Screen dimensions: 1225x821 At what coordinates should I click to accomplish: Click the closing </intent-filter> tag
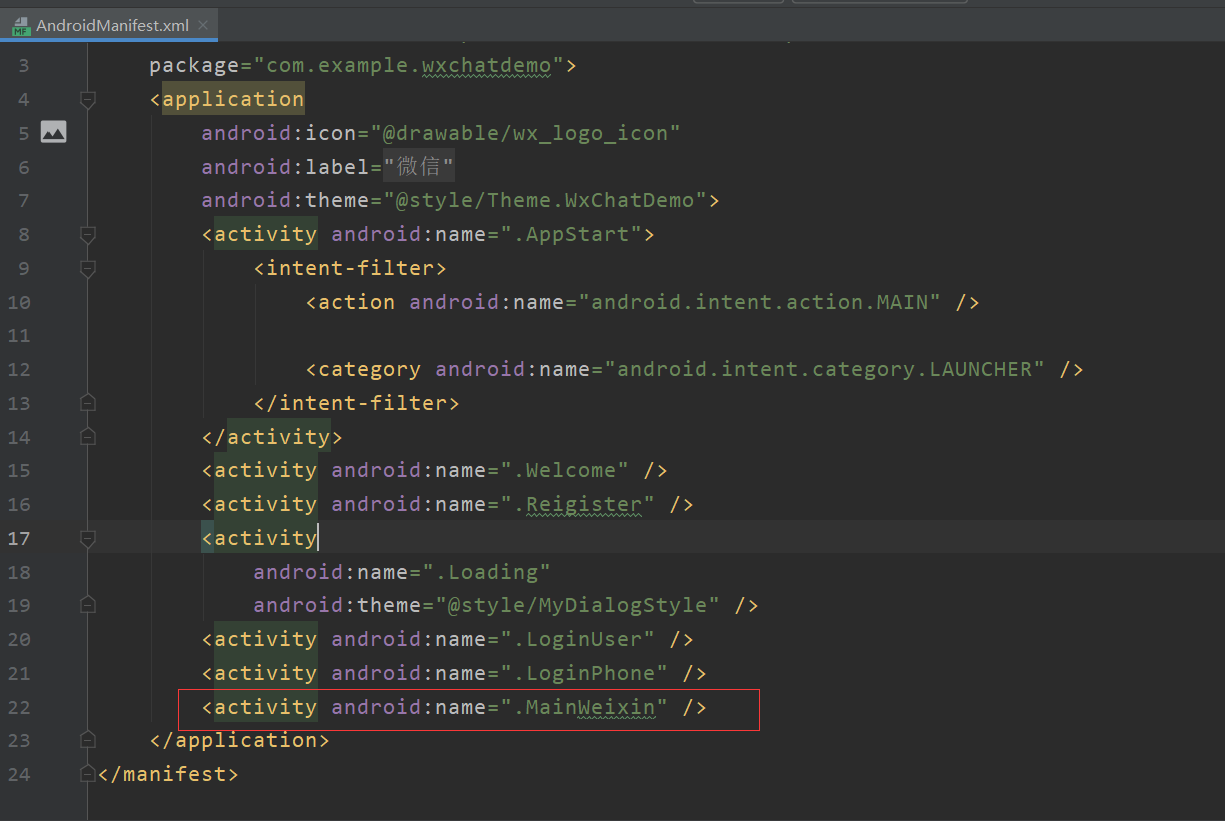357,403
